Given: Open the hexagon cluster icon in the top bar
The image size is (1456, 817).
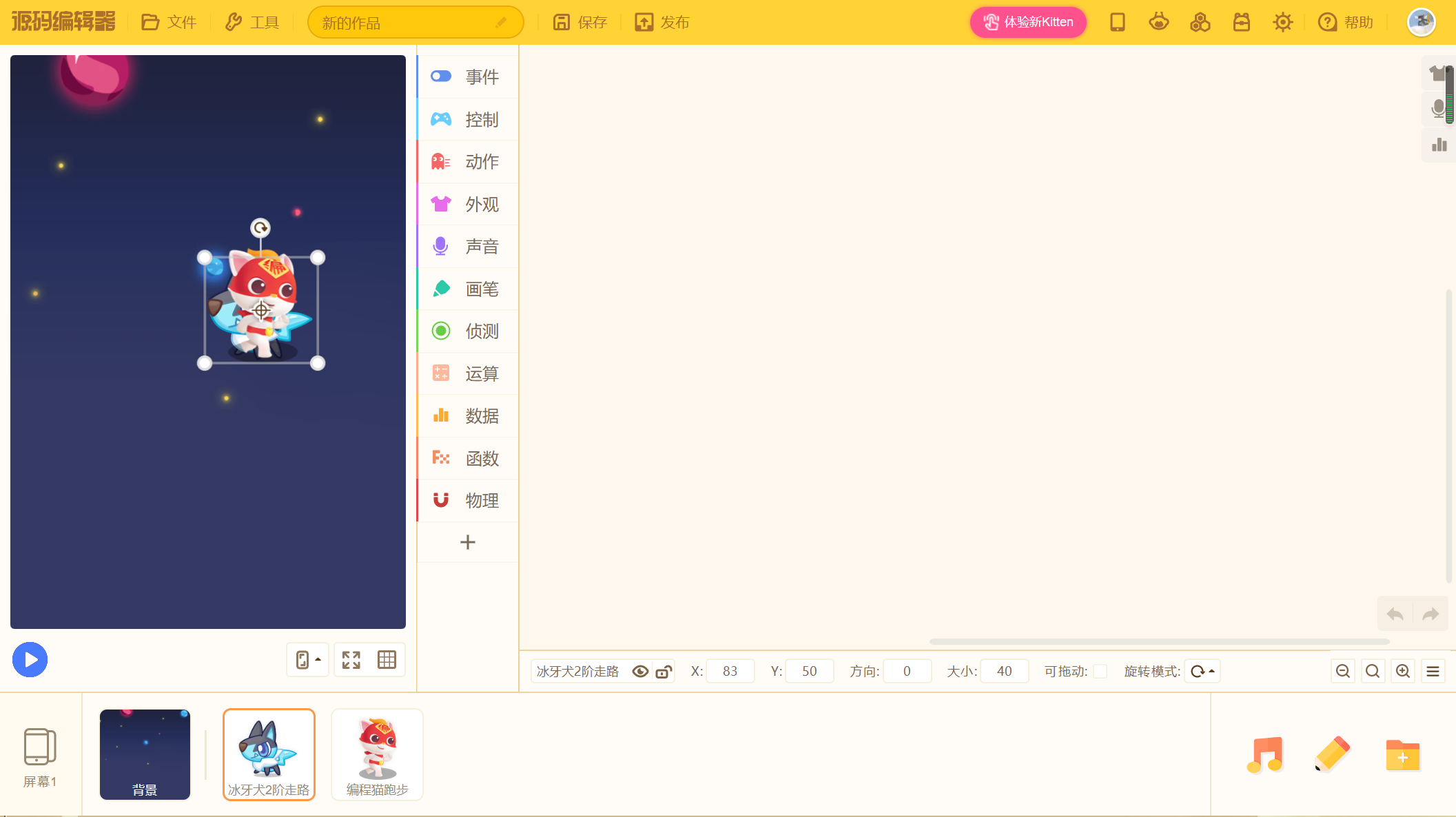Looking at the screenshot, I should pyautogui.click(x=1200, y=22).
